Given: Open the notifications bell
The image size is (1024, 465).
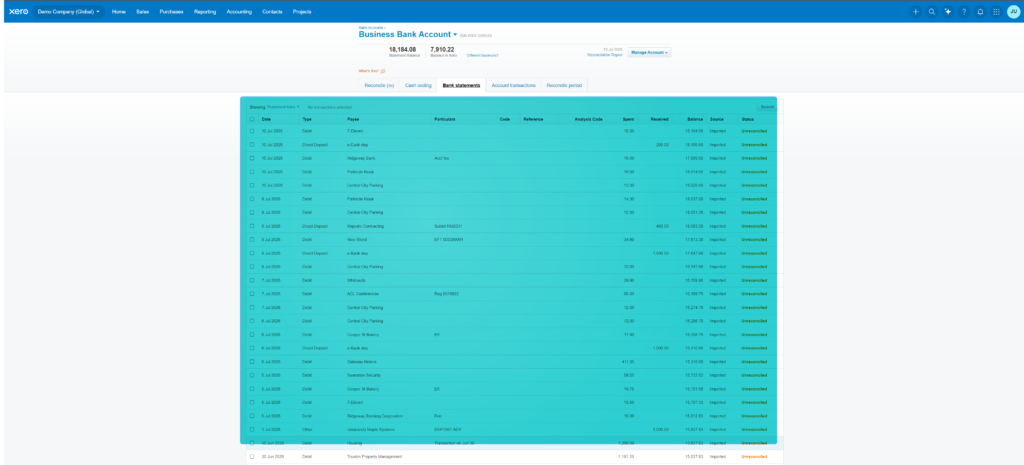Looking at the screenshot, I should click(980, 11).
